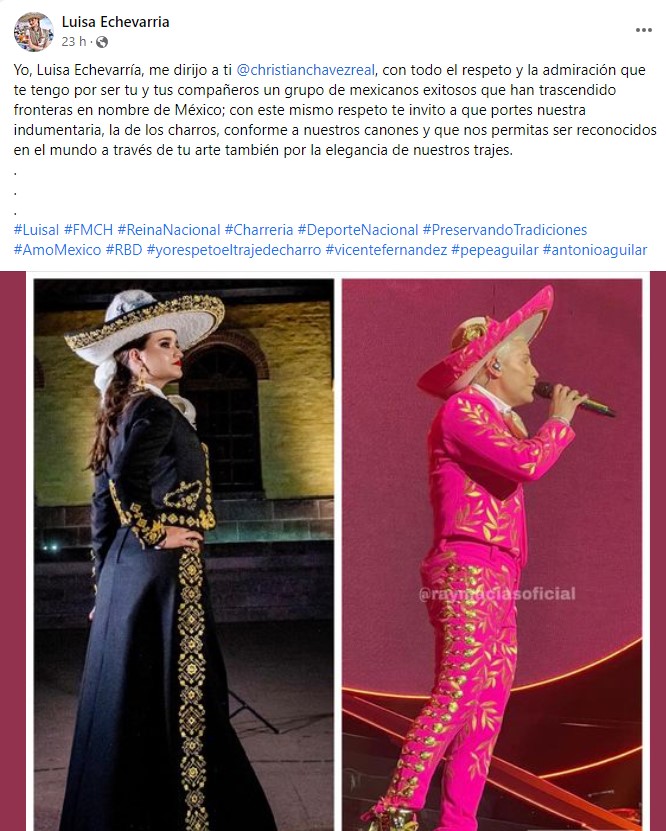Open the #FMCH hashtag
This screenshot has height=831, width=666.
(x=88, y=229)
